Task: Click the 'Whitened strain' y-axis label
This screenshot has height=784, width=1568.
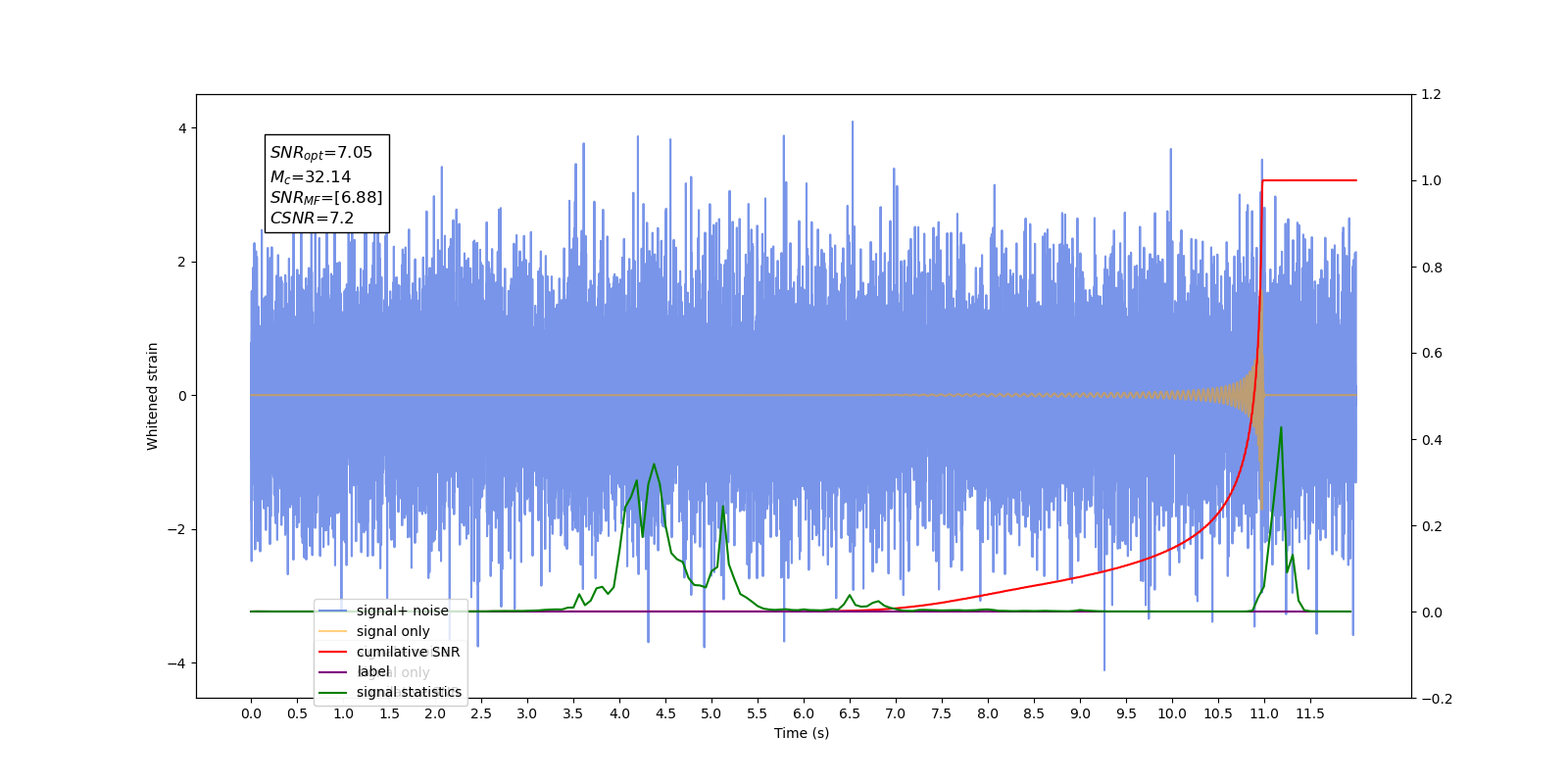Action: [152, 396]
